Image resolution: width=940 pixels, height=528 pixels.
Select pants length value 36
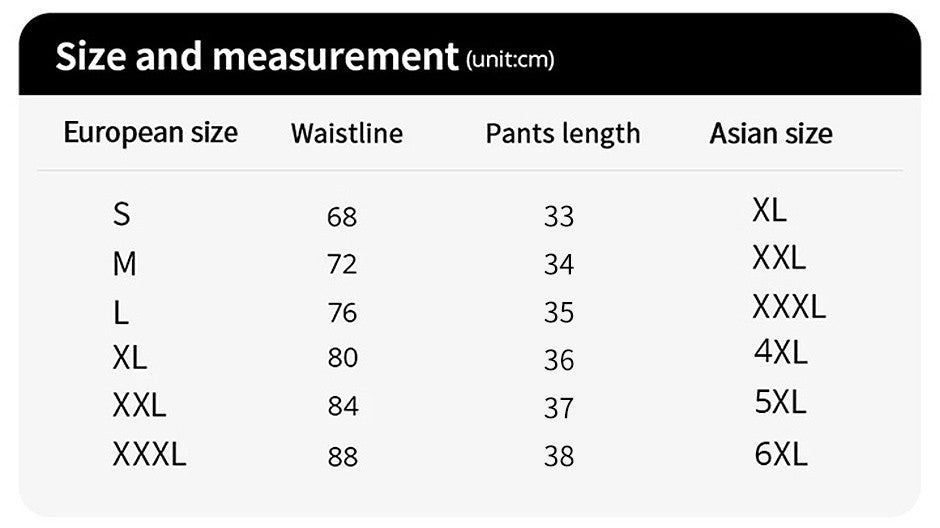559,360
